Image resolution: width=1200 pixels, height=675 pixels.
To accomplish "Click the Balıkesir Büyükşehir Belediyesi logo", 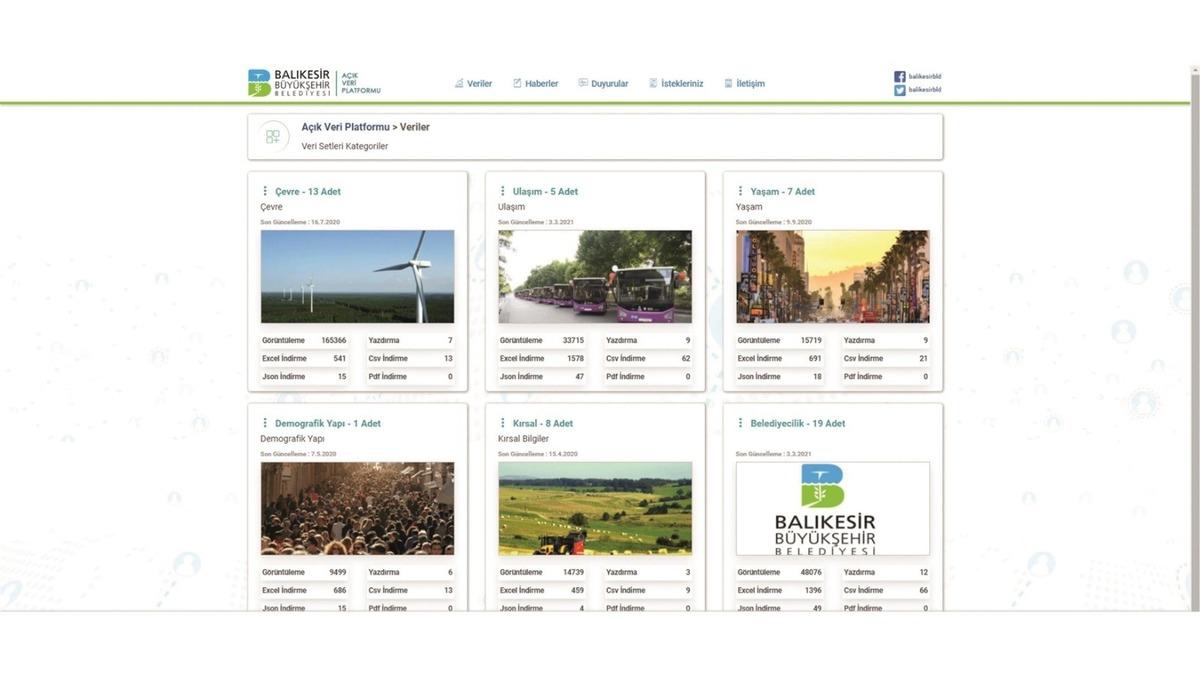I will pyautogui.click(x=290, y=83).
